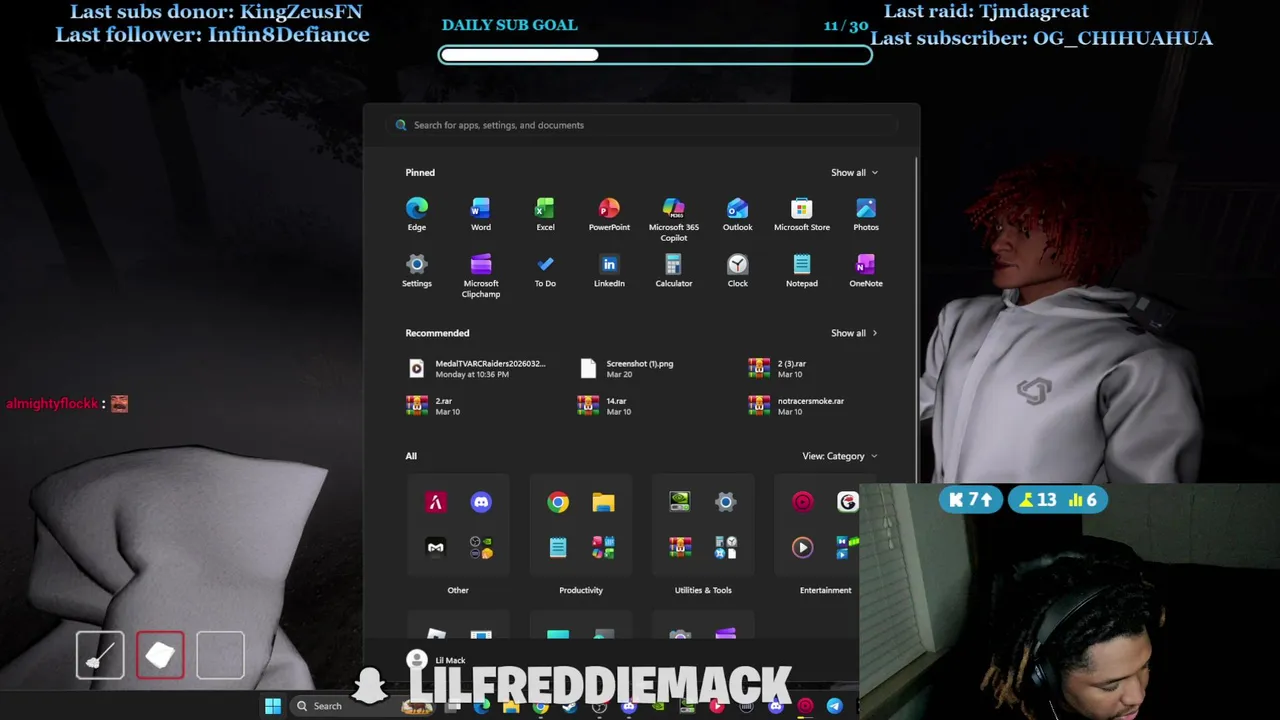Open recommended notracersmoke.rar file
The width and height of the screenshot is (1280, 720).
tap(797, 406)
